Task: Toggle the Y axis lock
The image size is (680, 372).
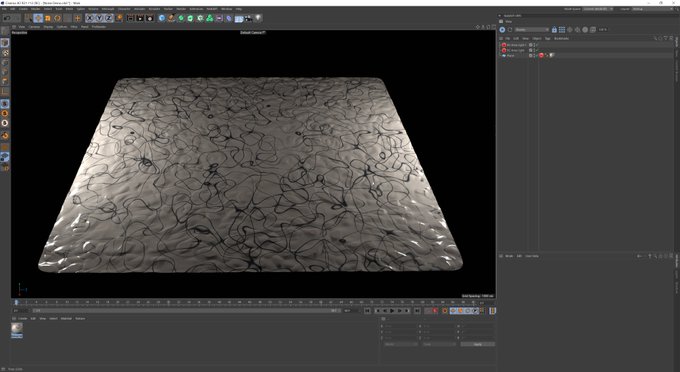Action: click(99, 18)
